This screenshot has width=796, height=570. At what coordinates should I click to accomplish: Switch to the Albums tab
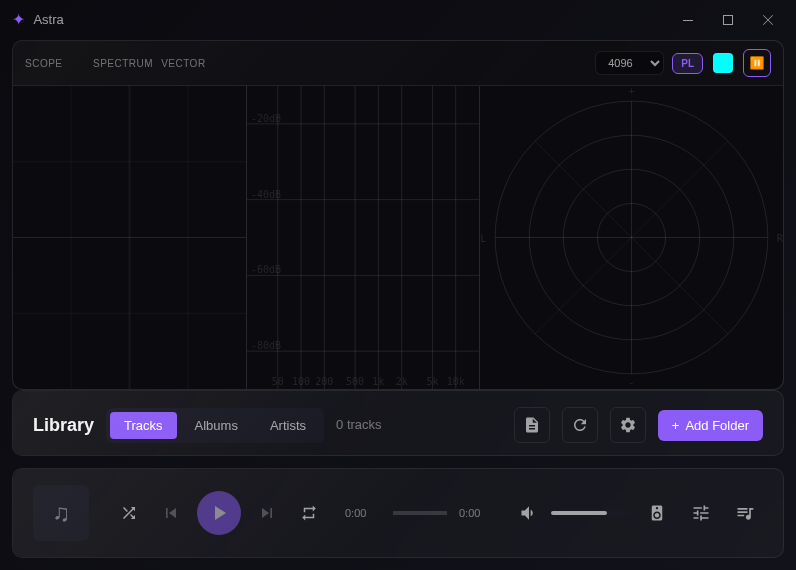[x=216, y=425]
